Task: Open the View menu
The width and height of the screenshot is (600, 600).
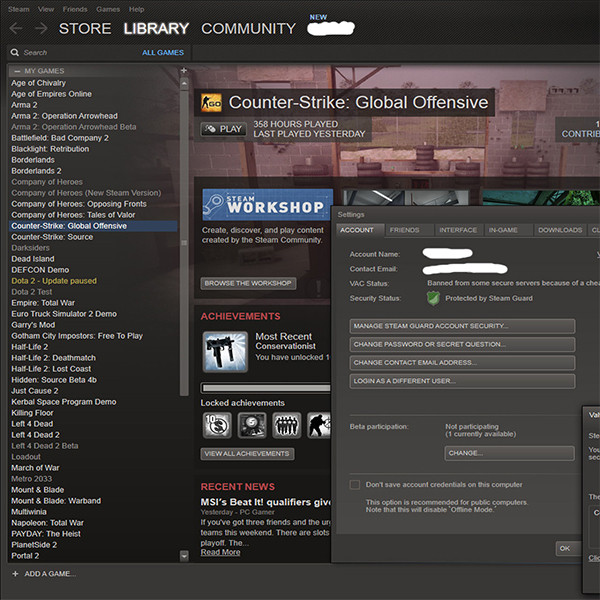Action: (46, 9)
